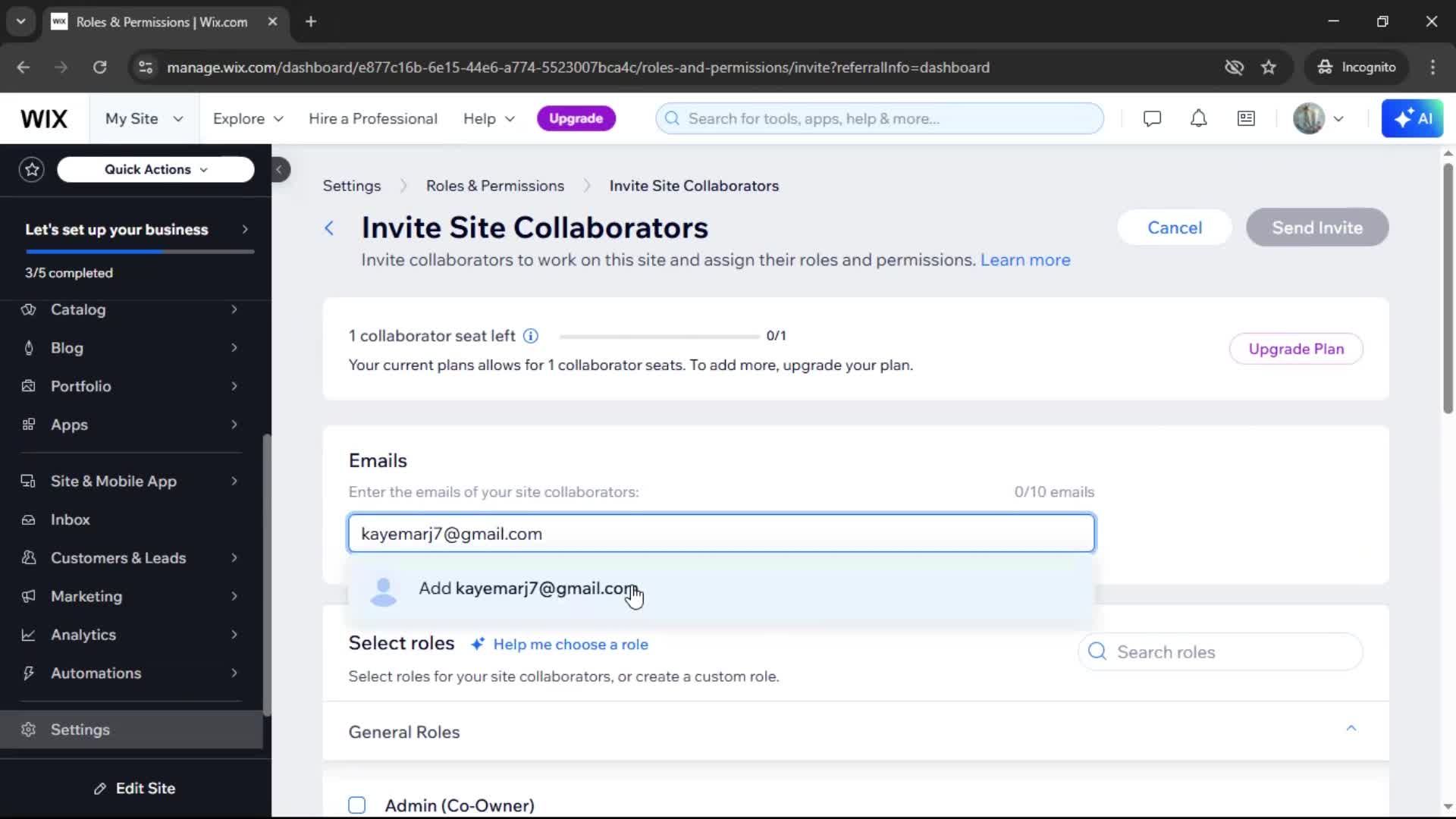Viewport: 1456px width, 819px height.
Task: Click Hire a Professional link
Action: click(373, 118)
